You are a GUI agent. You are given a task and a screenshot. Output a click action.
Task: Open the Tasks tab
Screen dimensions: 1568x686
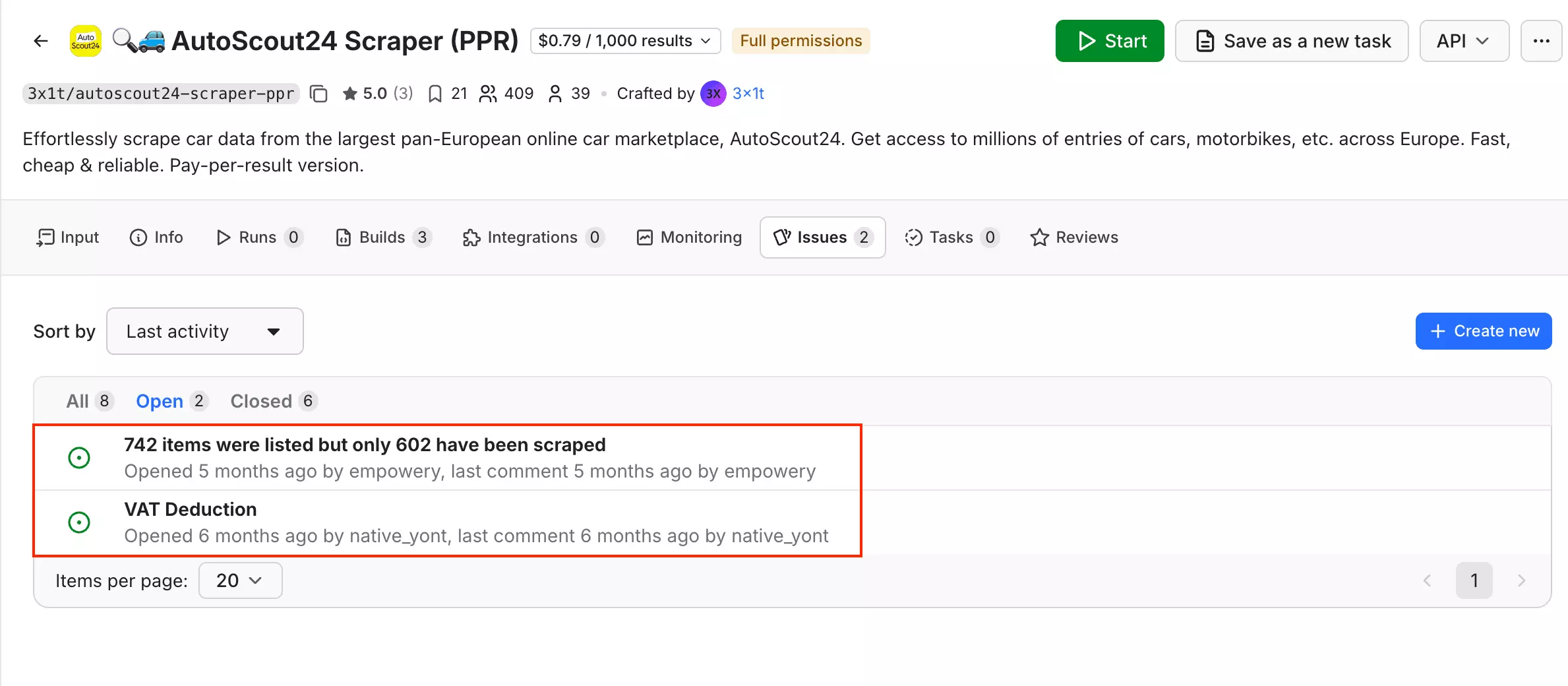pos(951,237)
